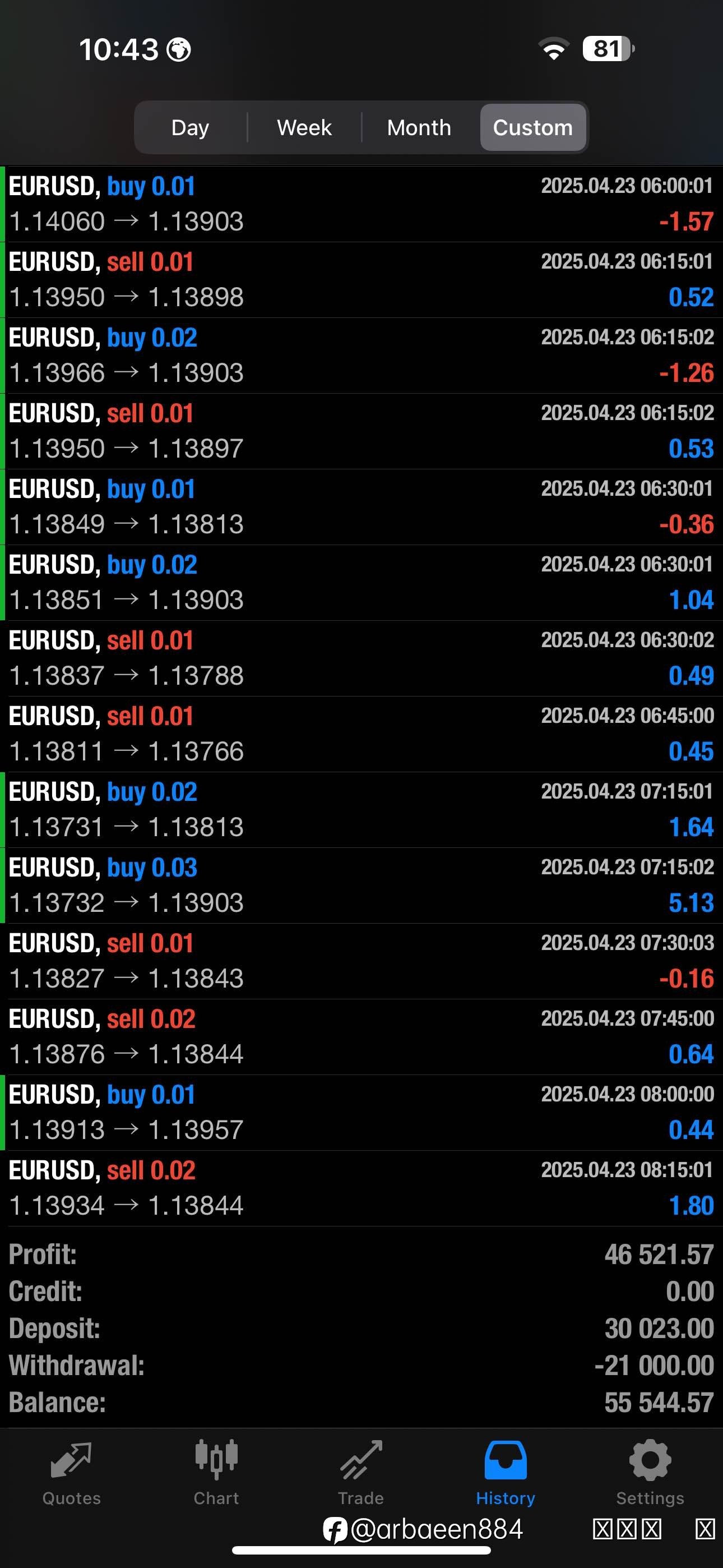Screen dimensions: 723x1568
Task: Tap the Facebook logo in the watermark
Action: 335,1530
